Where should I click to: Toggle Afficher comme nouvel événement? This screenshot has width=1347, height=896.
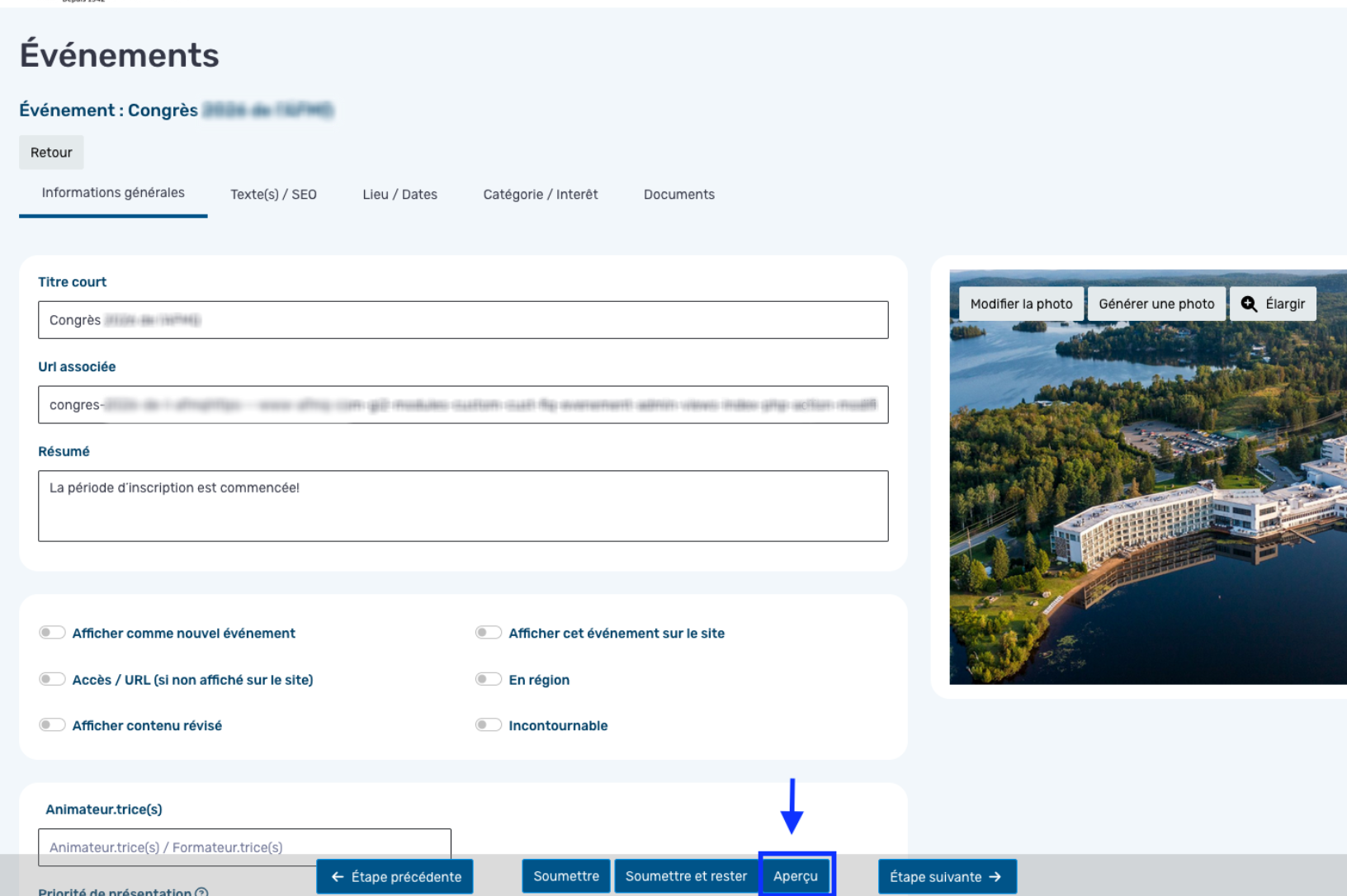click(52, 633)
